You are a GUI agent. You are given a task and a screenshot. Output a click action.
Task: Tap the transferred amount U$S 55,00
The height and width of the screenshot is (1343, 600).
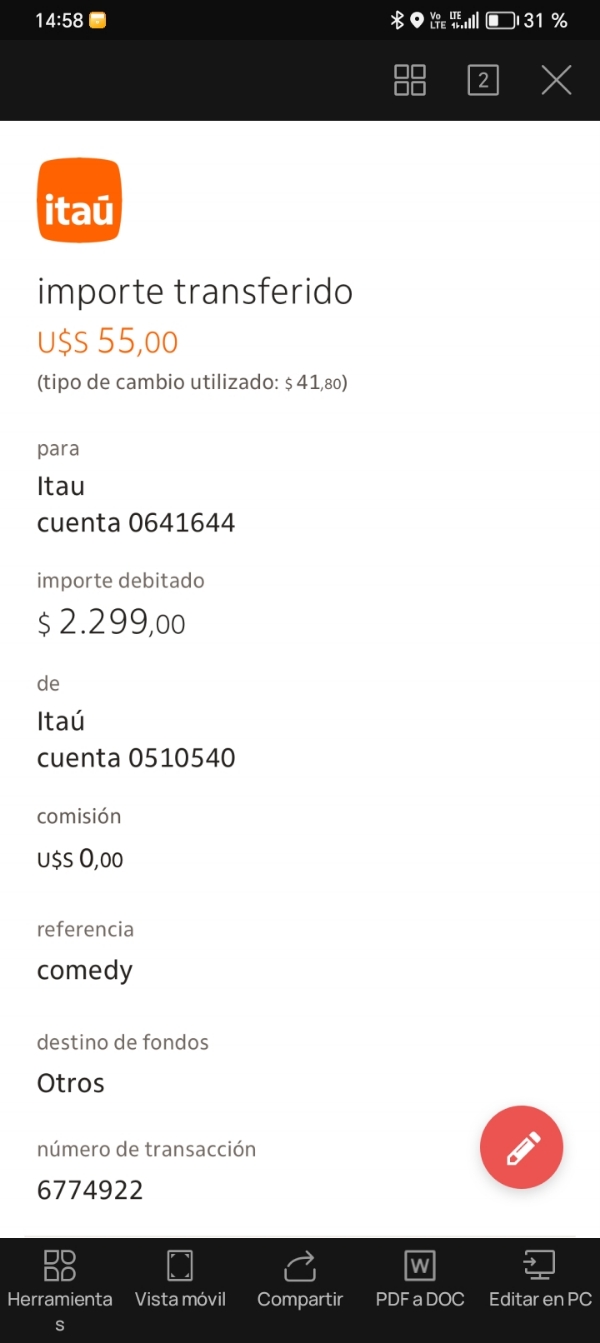pyautogui.click(x=108, y=342)
